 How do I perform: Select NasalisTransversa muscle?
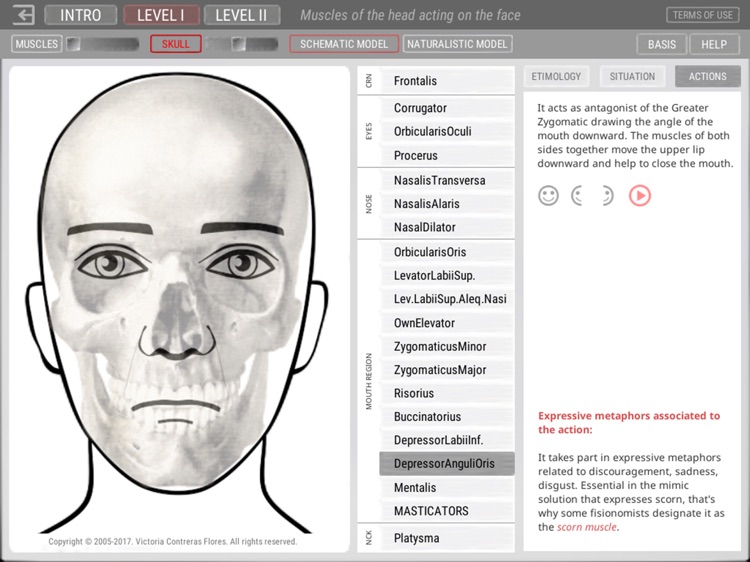(x=447, y=180)
